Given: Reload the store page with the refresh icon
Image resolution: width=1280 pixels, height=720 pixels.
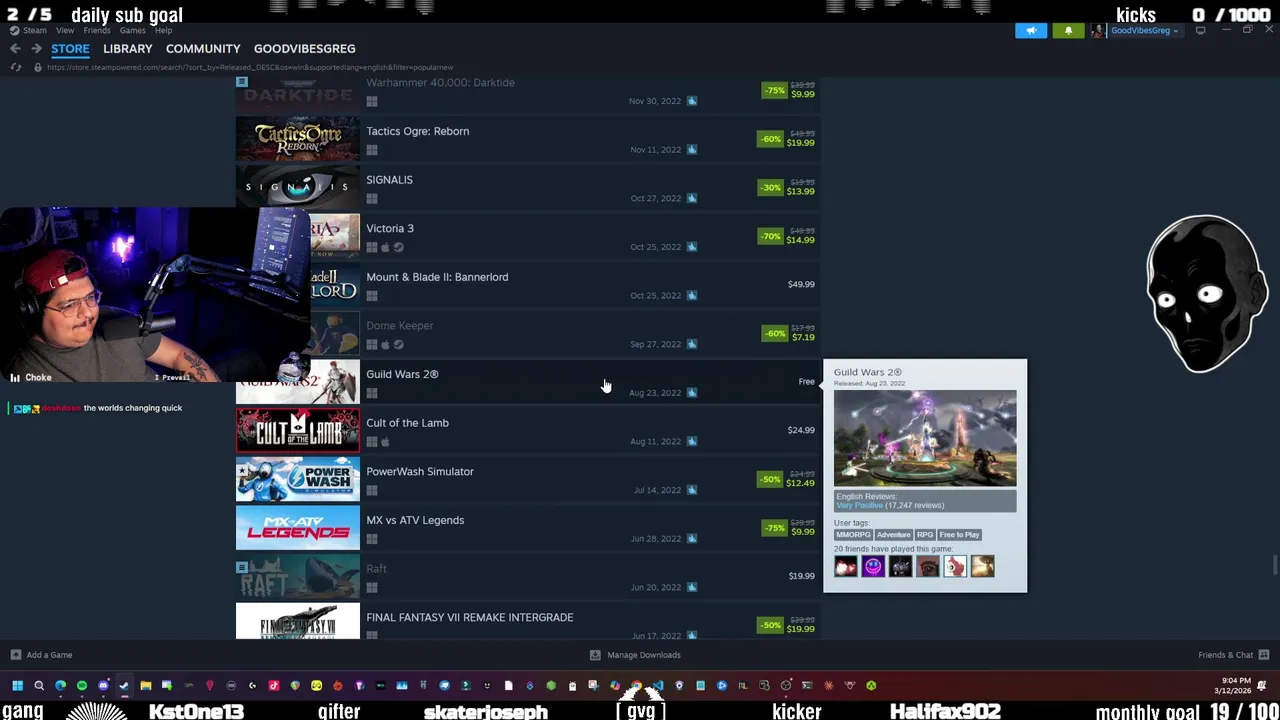Looking at the screenshot, I should [15, 67].
